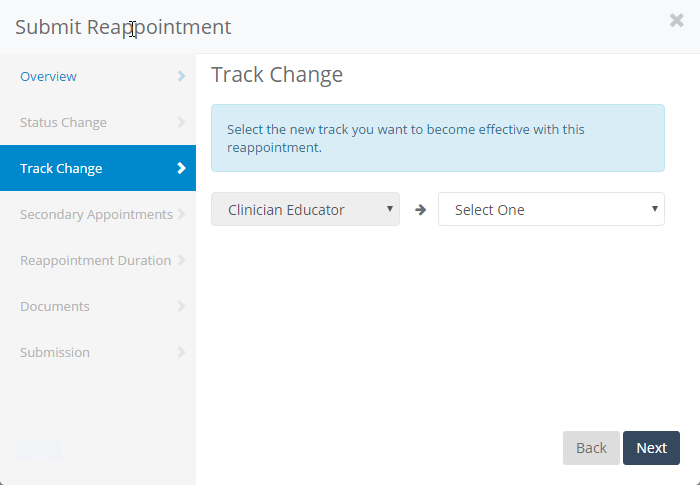700x485 pixels.
Task: Open the Clinician Educator track dropdown
Action: point(305,210)
